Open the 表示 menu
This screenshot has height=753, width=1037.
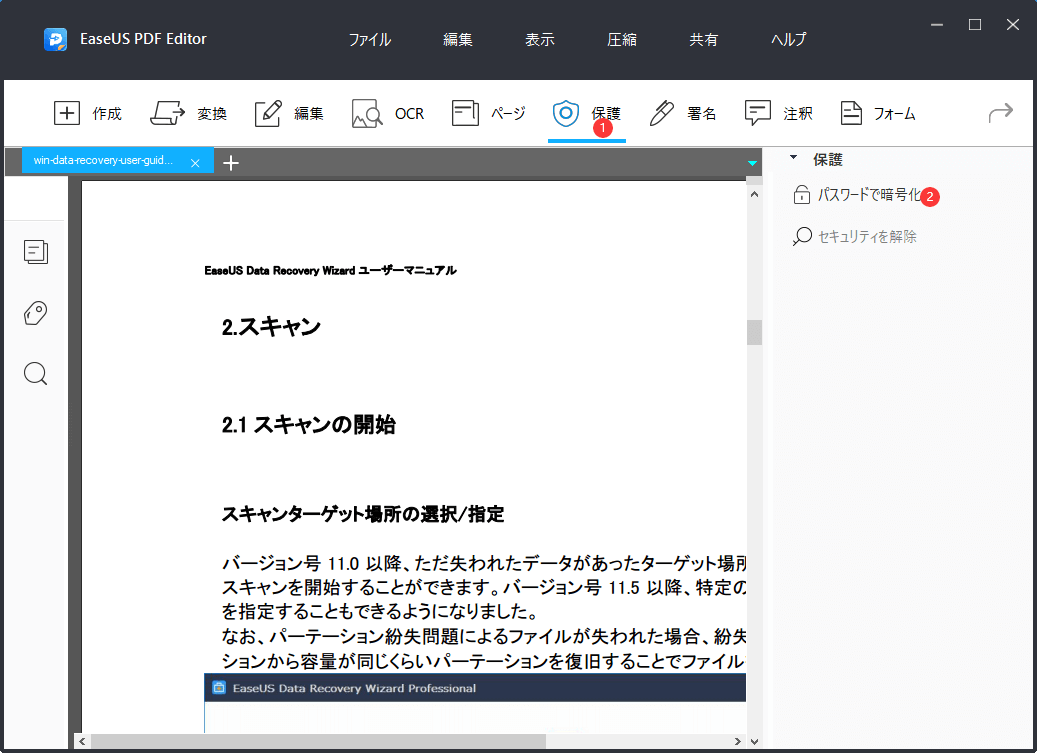[x=539, y=39]
